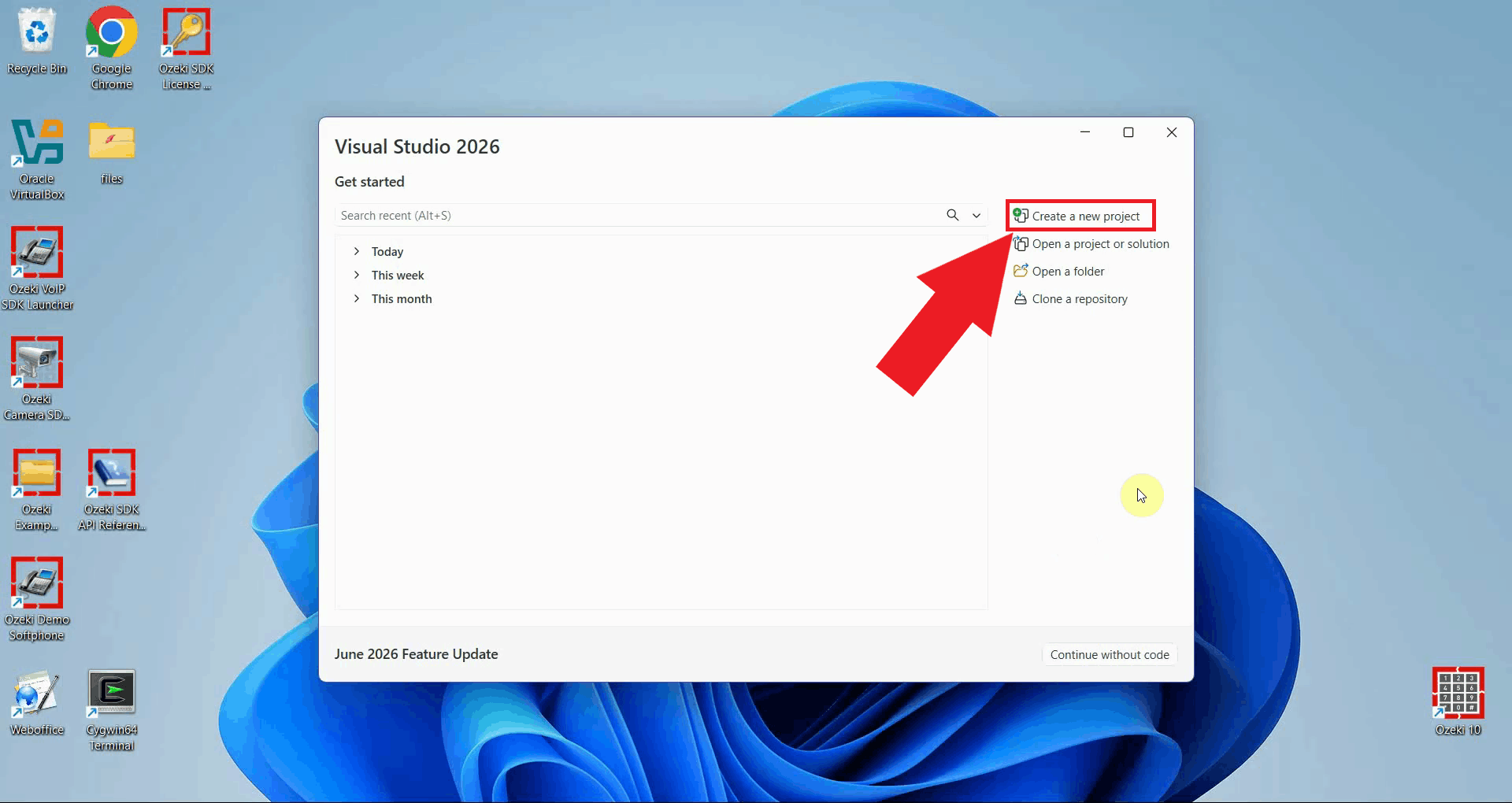Select the Ozeki Camera SDK desktop icon

click(37, 379)
